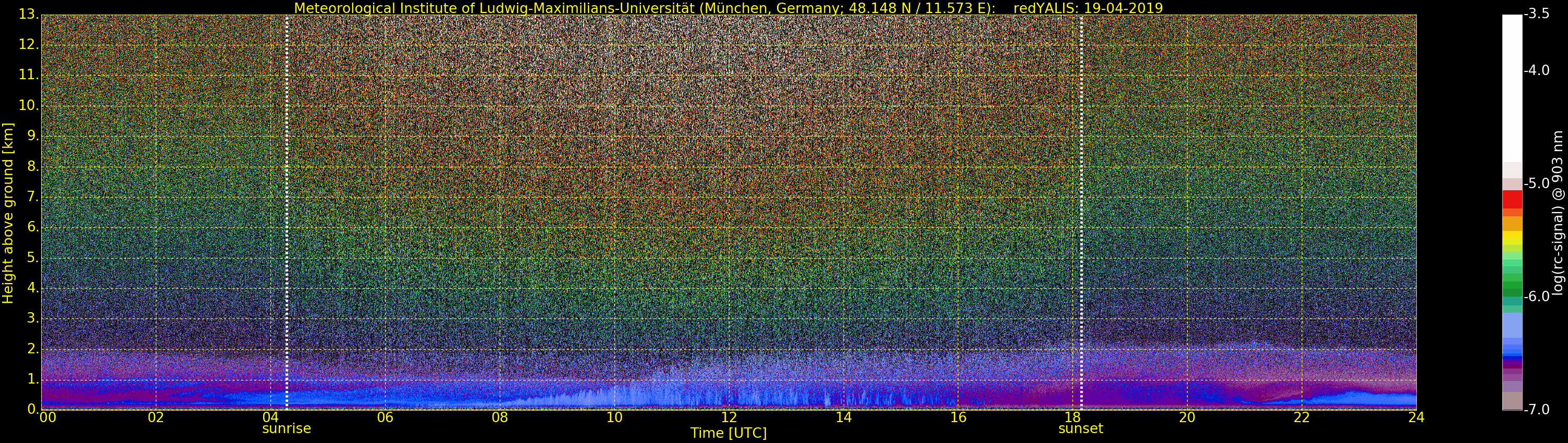Screen dimensions: 1568x443
Task: Click the '-7.0' colorbar scale label
Action: pos(1536,410)
